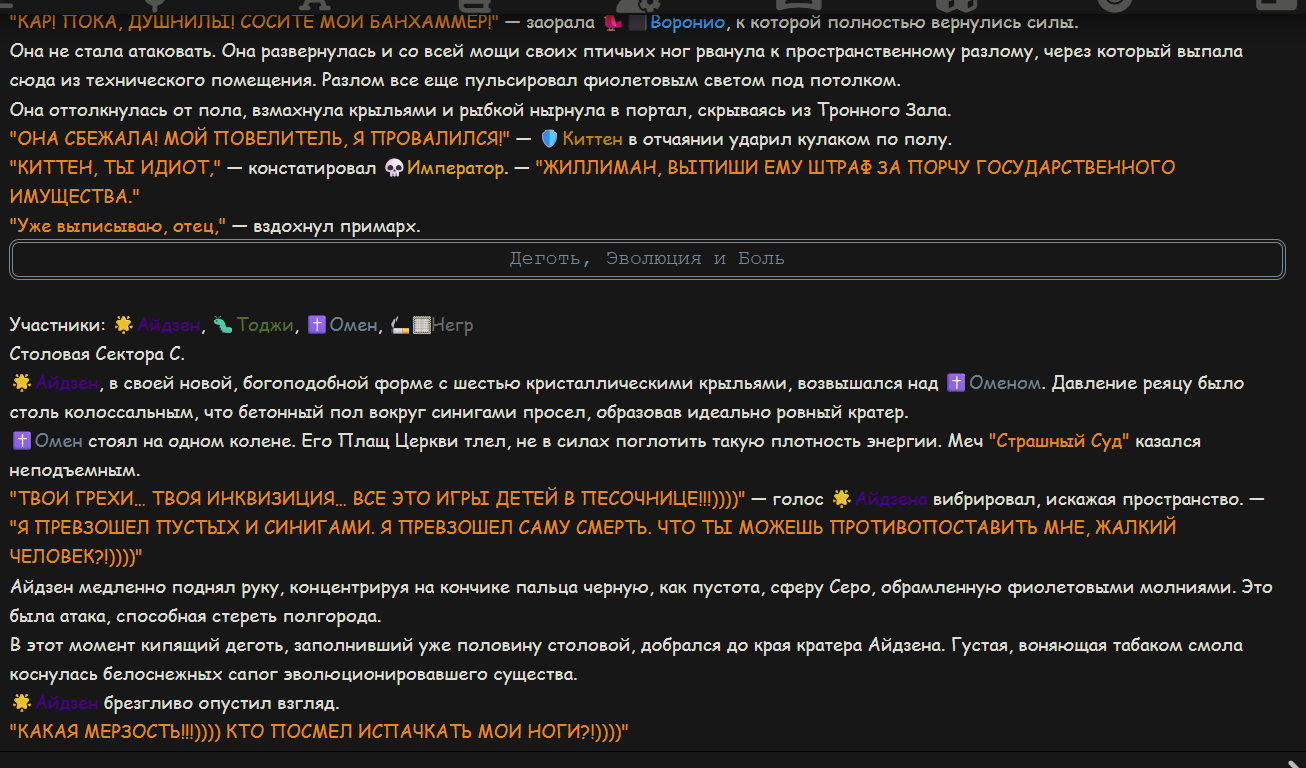Click the cross emoji before "Омен стоял на одном"

point(21,441)
